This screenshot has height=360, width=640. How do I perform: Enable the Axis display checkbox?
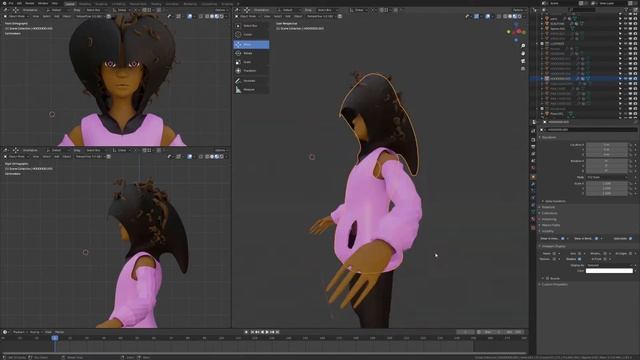(579, 253)
